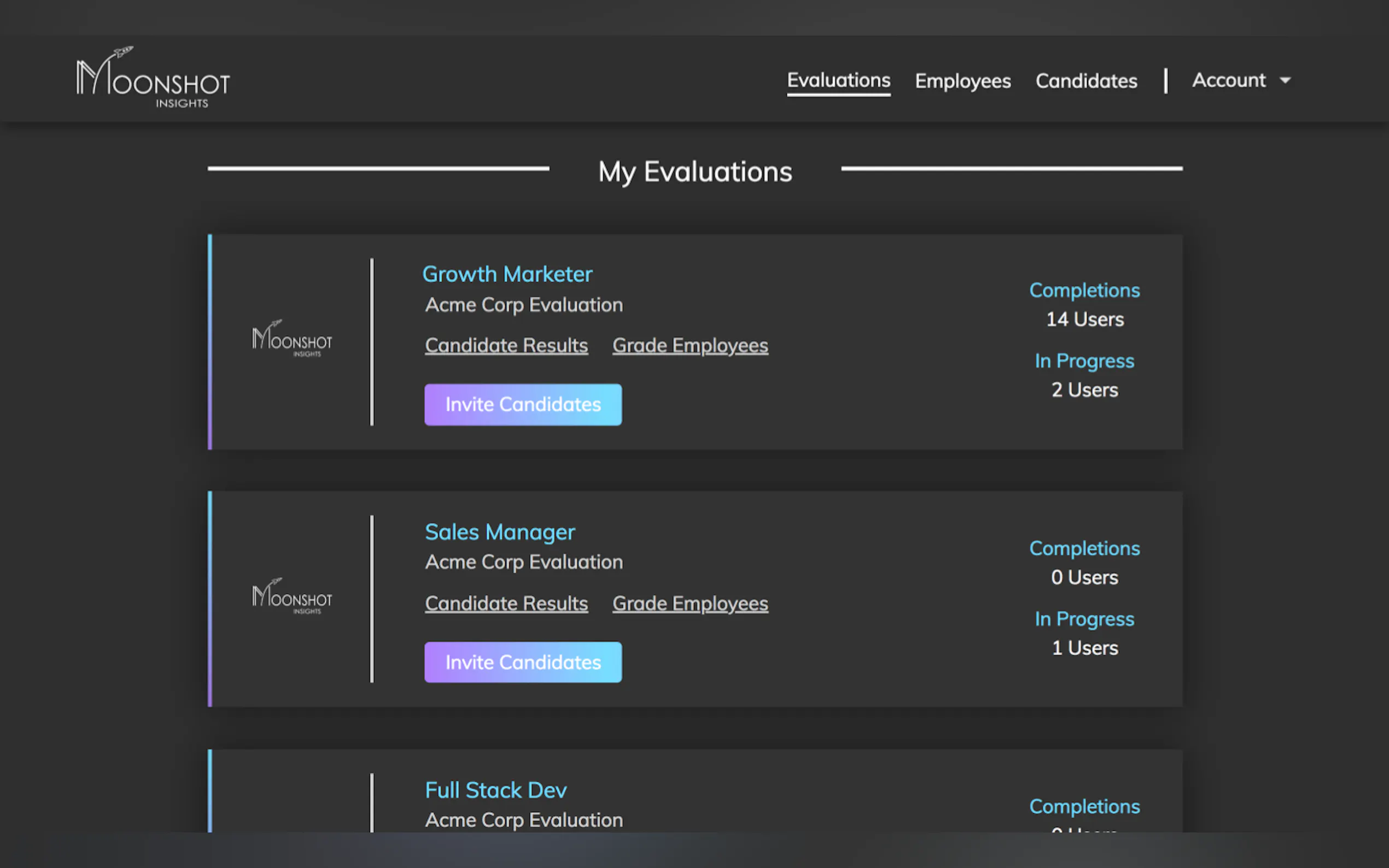This screenshot has width=1389, height=868.
Task: View Candidate Results for Growth Marketer
Action: point(506,345)
